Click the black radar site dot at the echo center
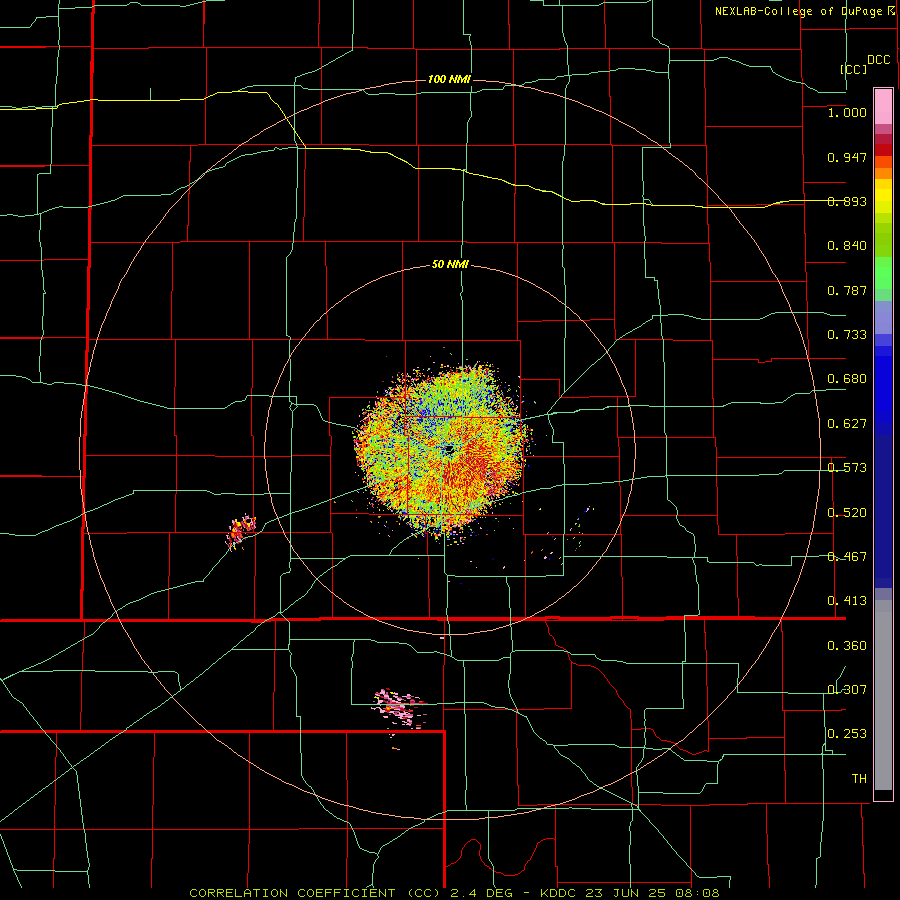The height and width of the screenshot is (900, 900). click(449, 449)
